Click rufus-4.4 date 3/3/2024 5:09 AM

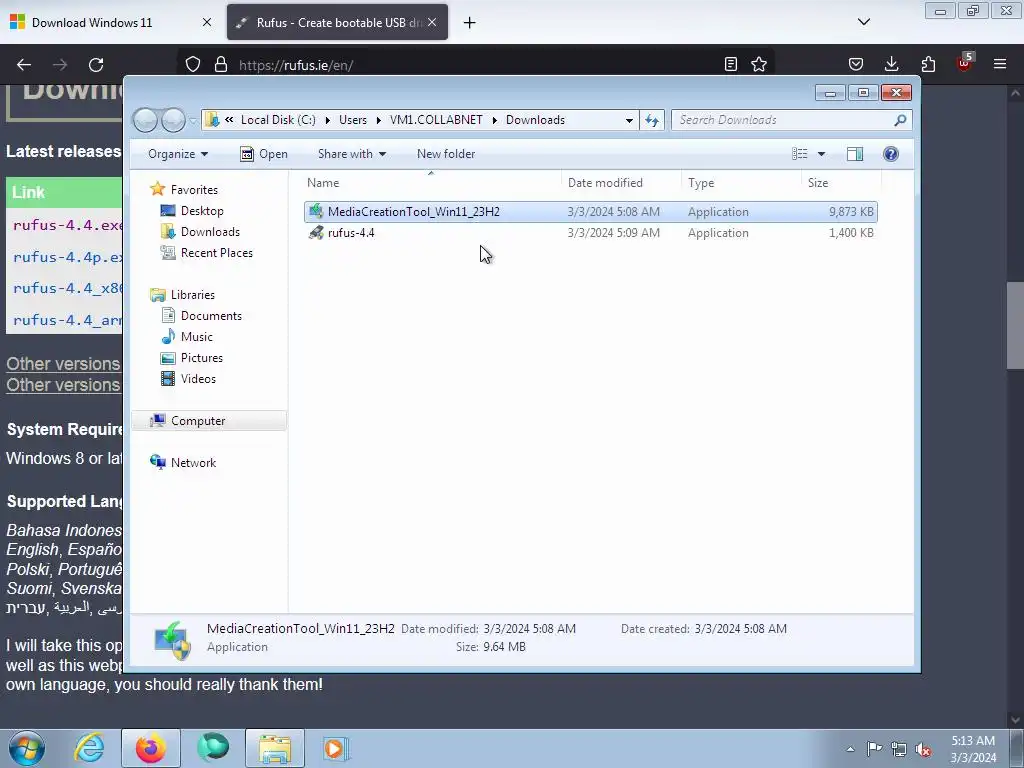(614, 232)
